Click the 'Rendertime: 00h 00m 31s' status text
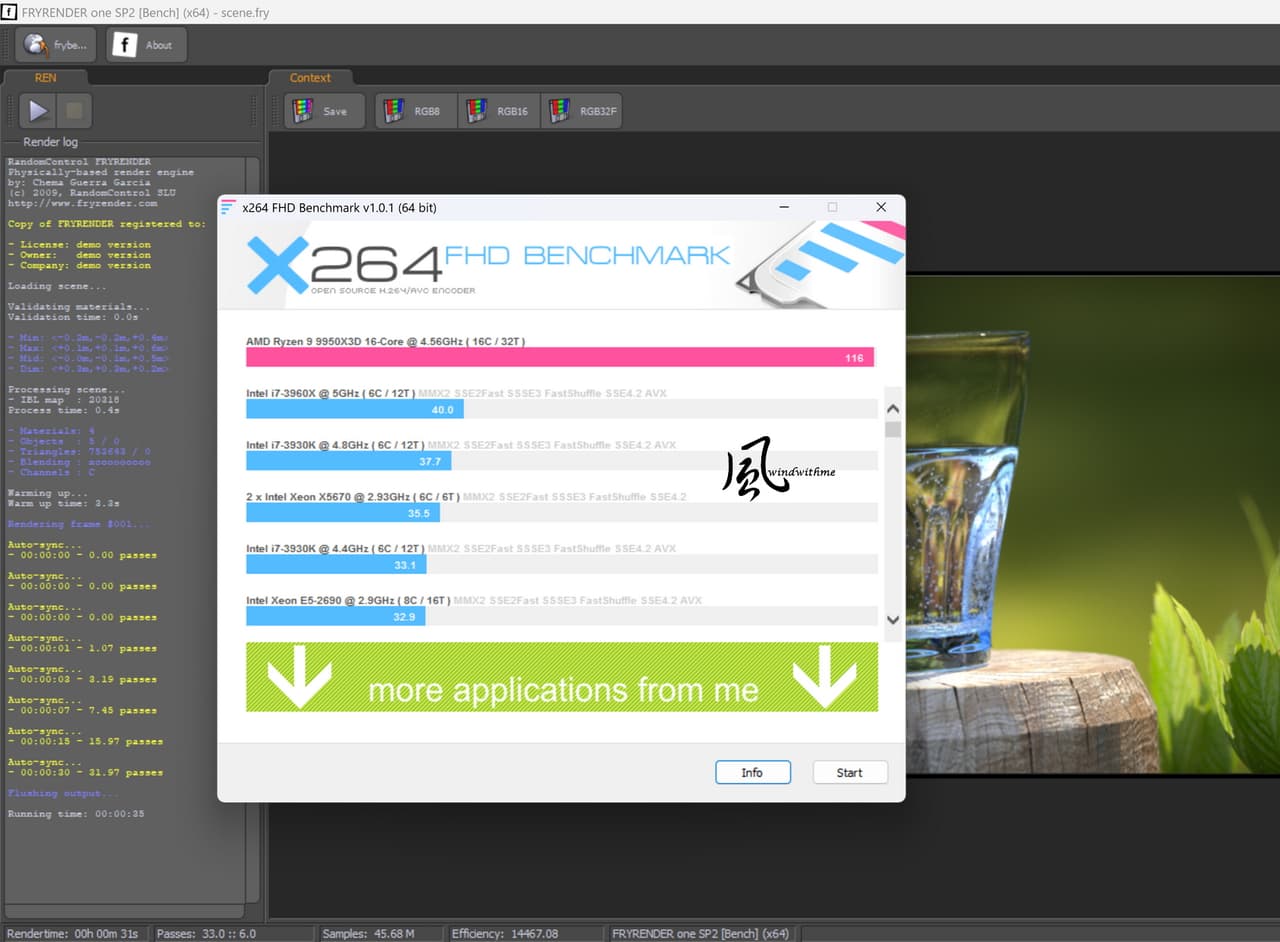Screen dimensions: 1280x942 [x=72, y=933]
